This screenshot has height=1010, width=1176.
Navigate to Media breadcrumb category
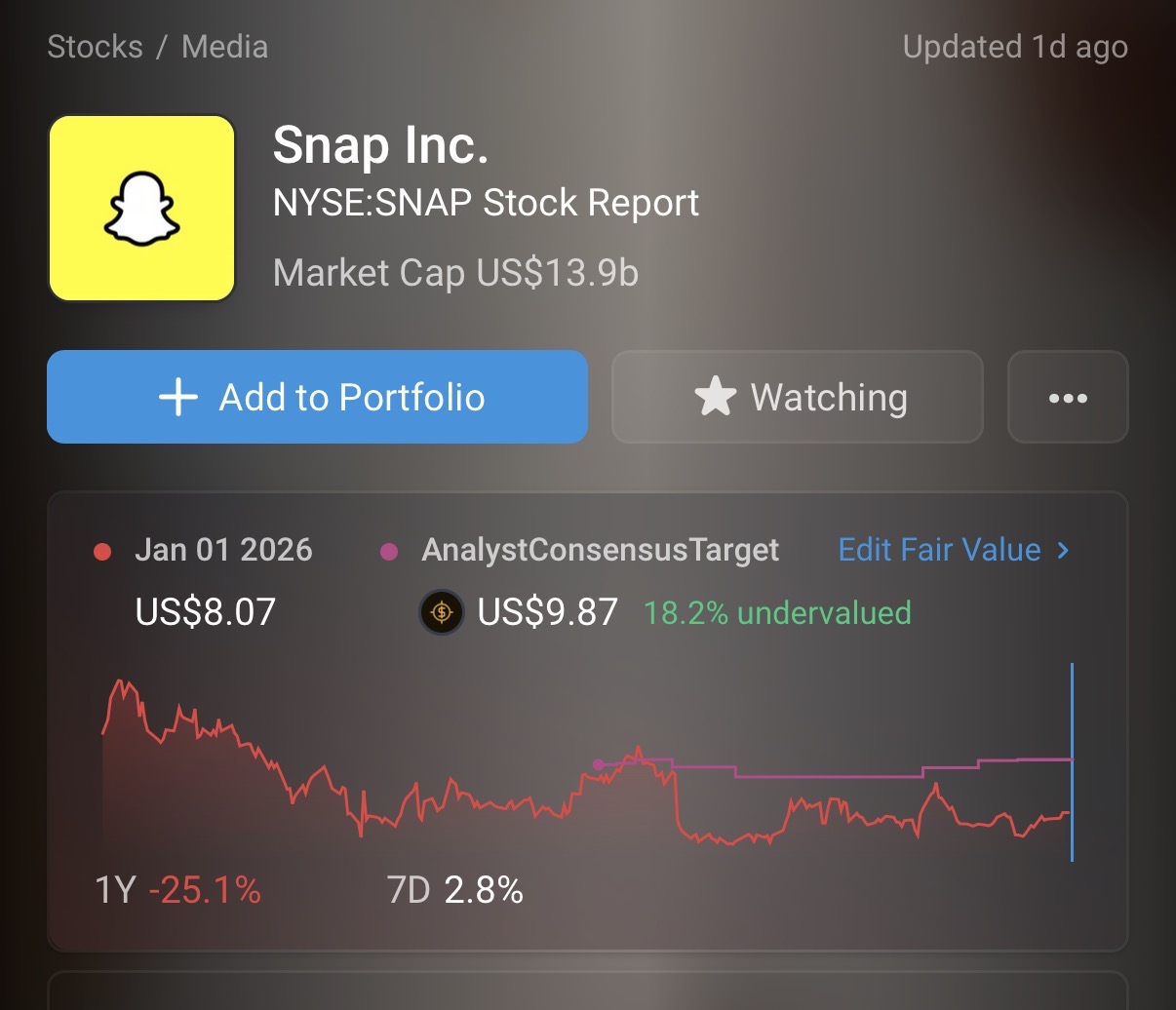pos(224,47)
